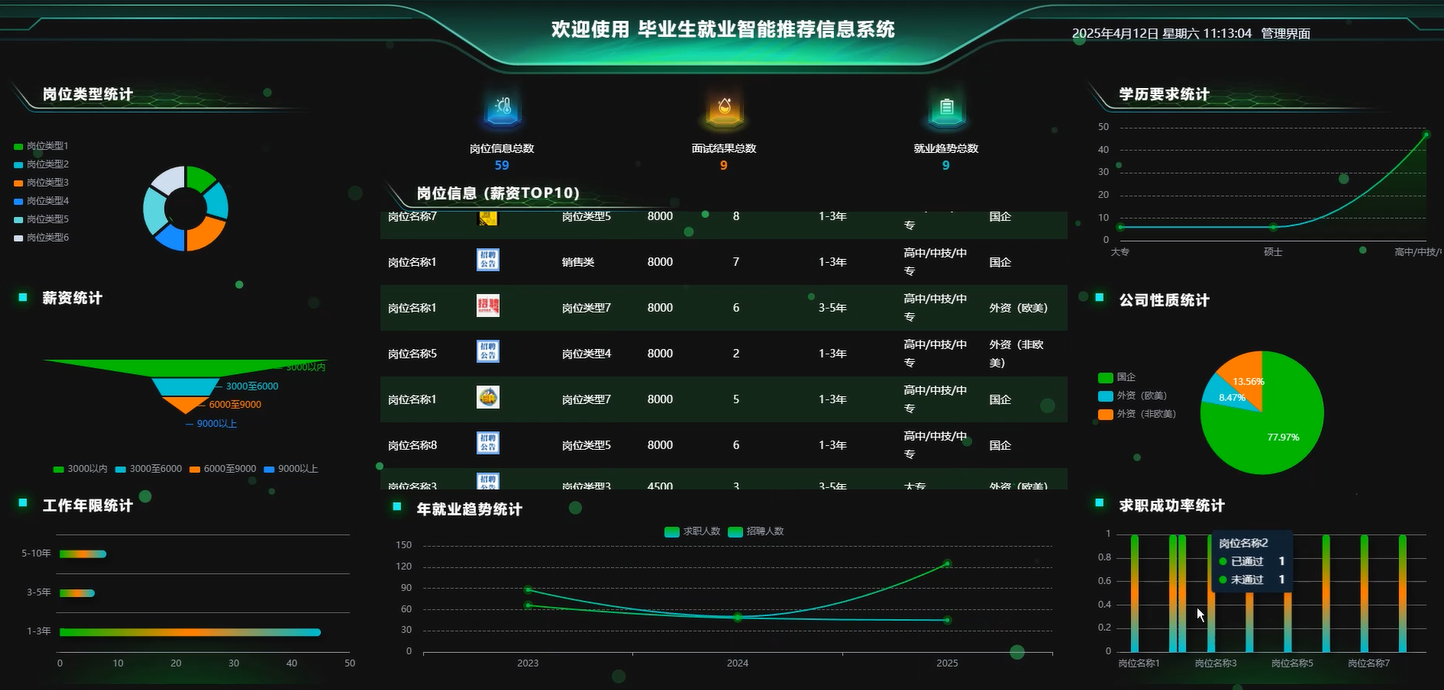Click the success-rate bar above 岗位名称7

[x=1364, y=593]
